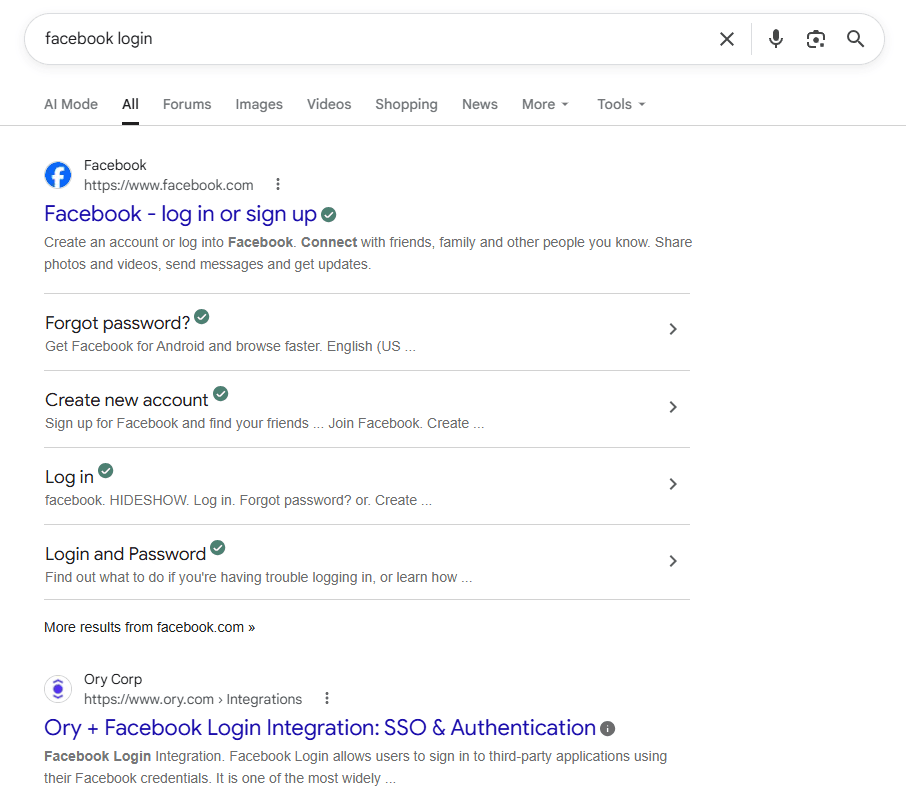Open the Forgot password? sitelink
This screenshot has width=906, height=808.
tap(118, 323)
